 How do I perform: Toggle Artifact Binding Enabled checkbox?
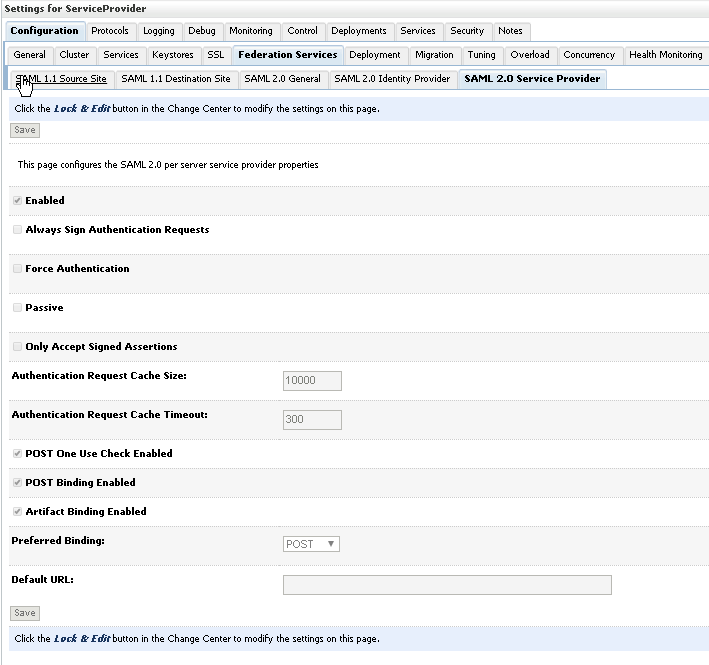click(x=17, y=512)
